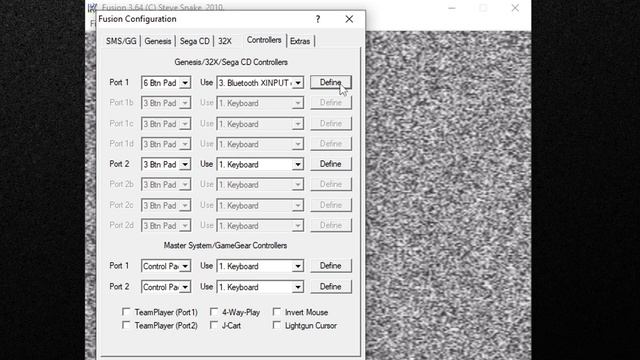Open Master System Port 2 Keyboard dropdown
This screenshot has height=360, width=640.
point(260,287)
